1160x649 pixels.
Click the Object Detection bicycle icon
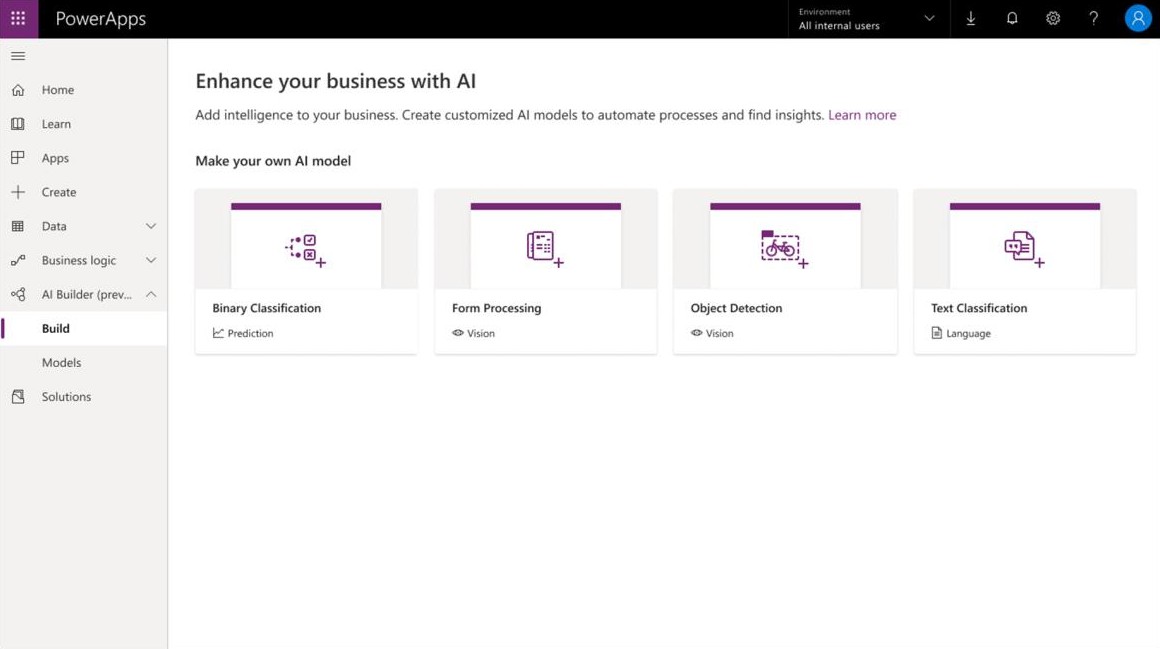[784, 249]
